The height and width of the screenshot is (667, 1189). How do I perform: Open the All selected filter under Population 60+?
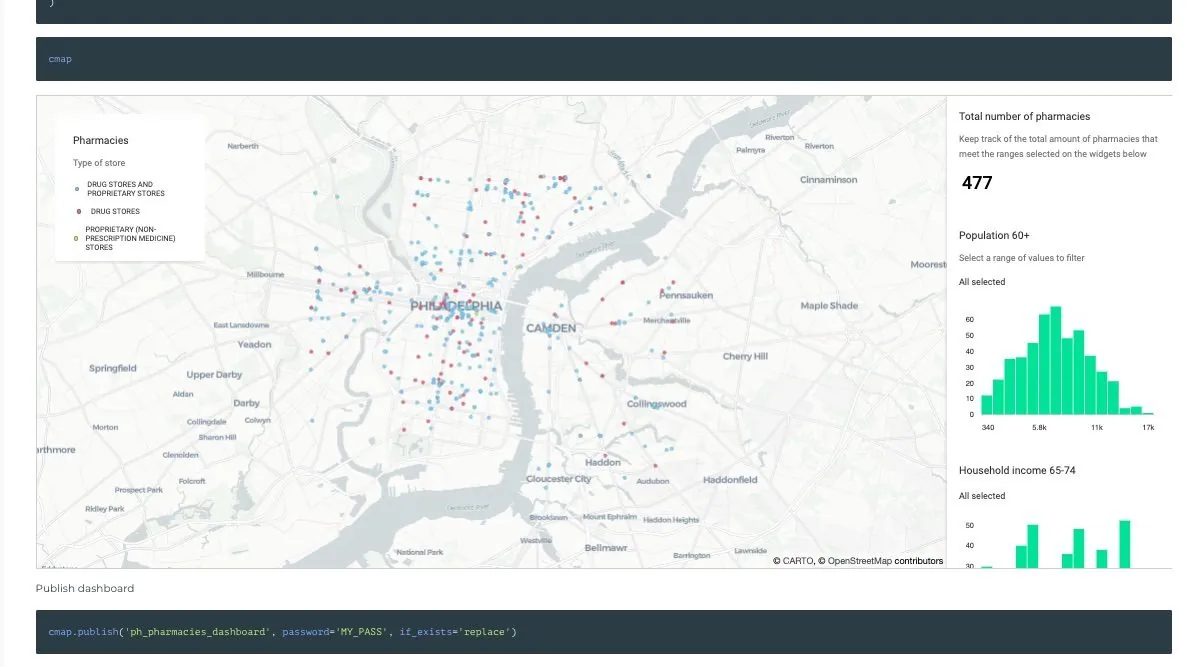click(x=982, y=282)
